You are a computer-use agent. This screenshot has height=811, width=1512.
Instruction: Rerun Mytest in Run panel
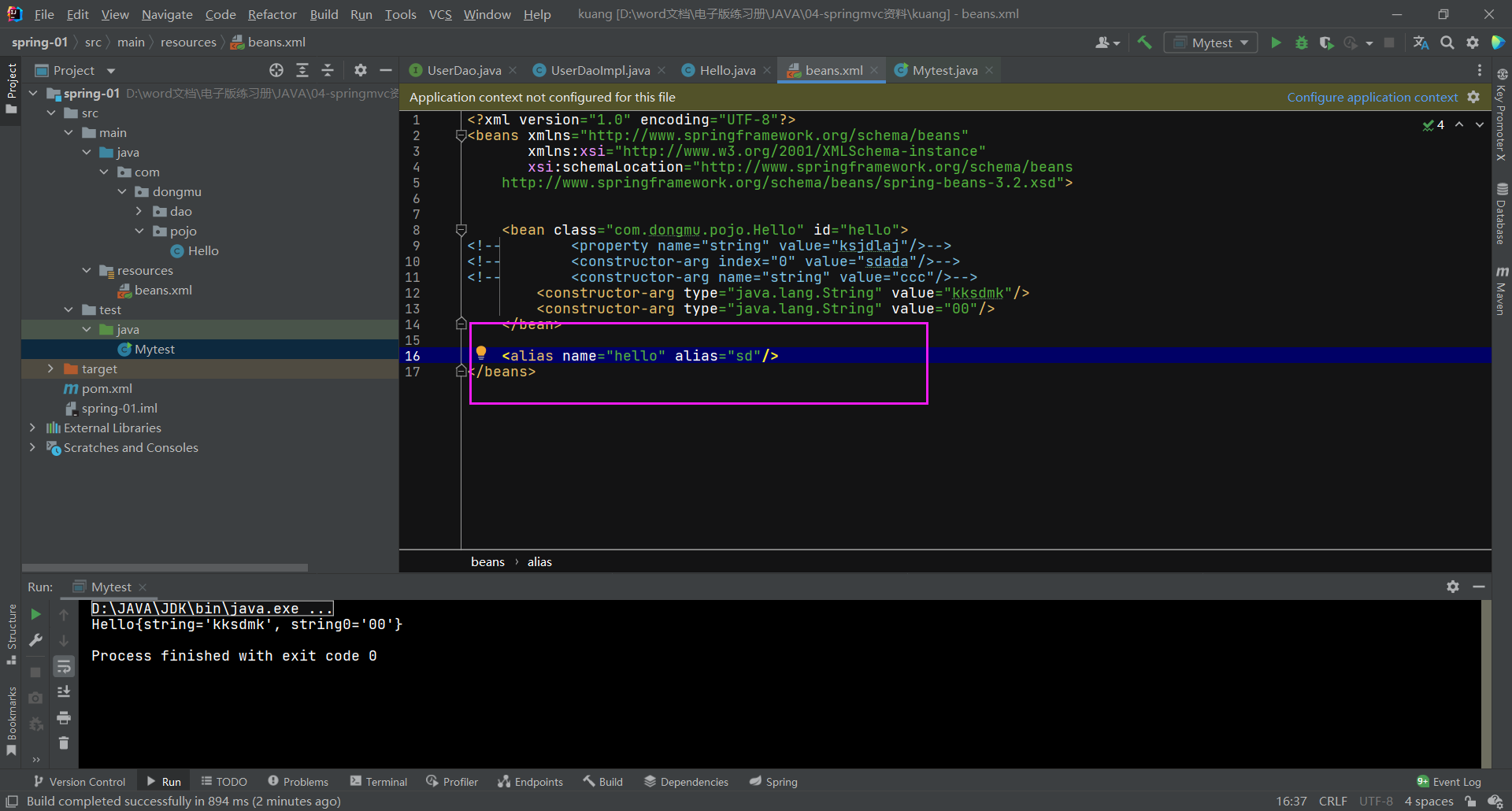point(35,614)
